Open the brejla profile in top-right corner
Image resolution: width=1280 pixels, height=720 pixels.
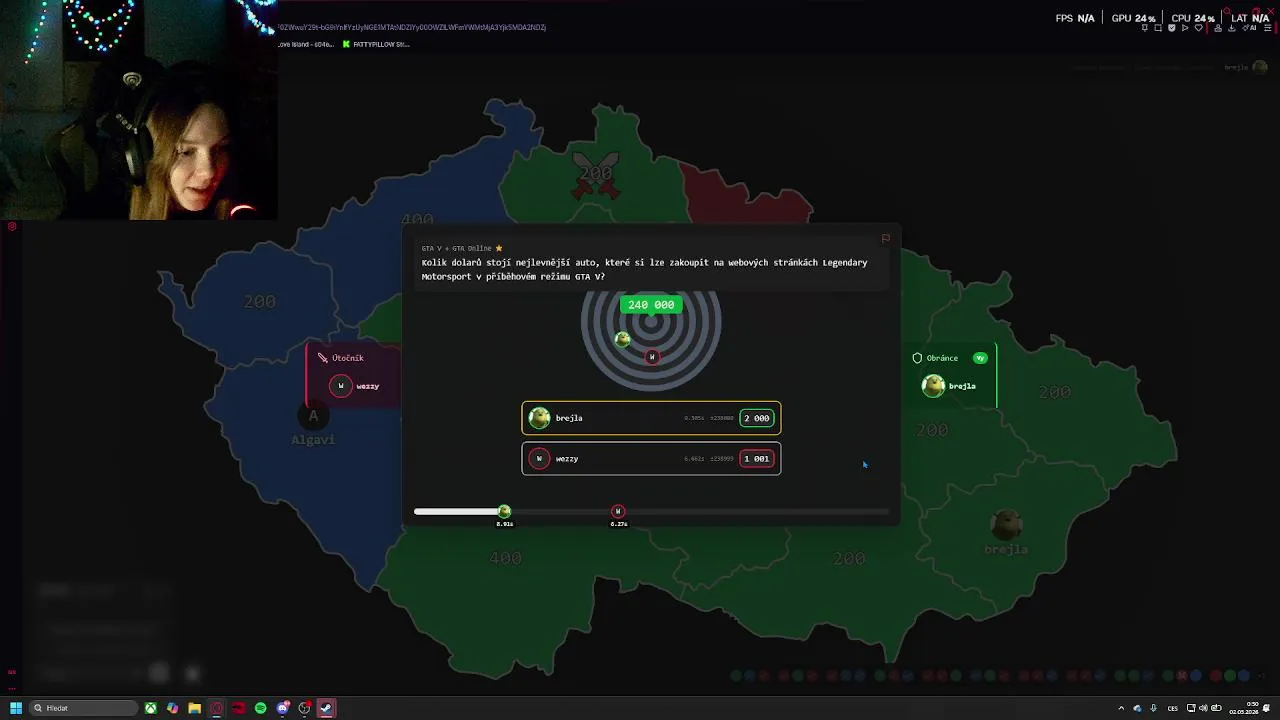pyautogui.click(x=1245, y=67)
